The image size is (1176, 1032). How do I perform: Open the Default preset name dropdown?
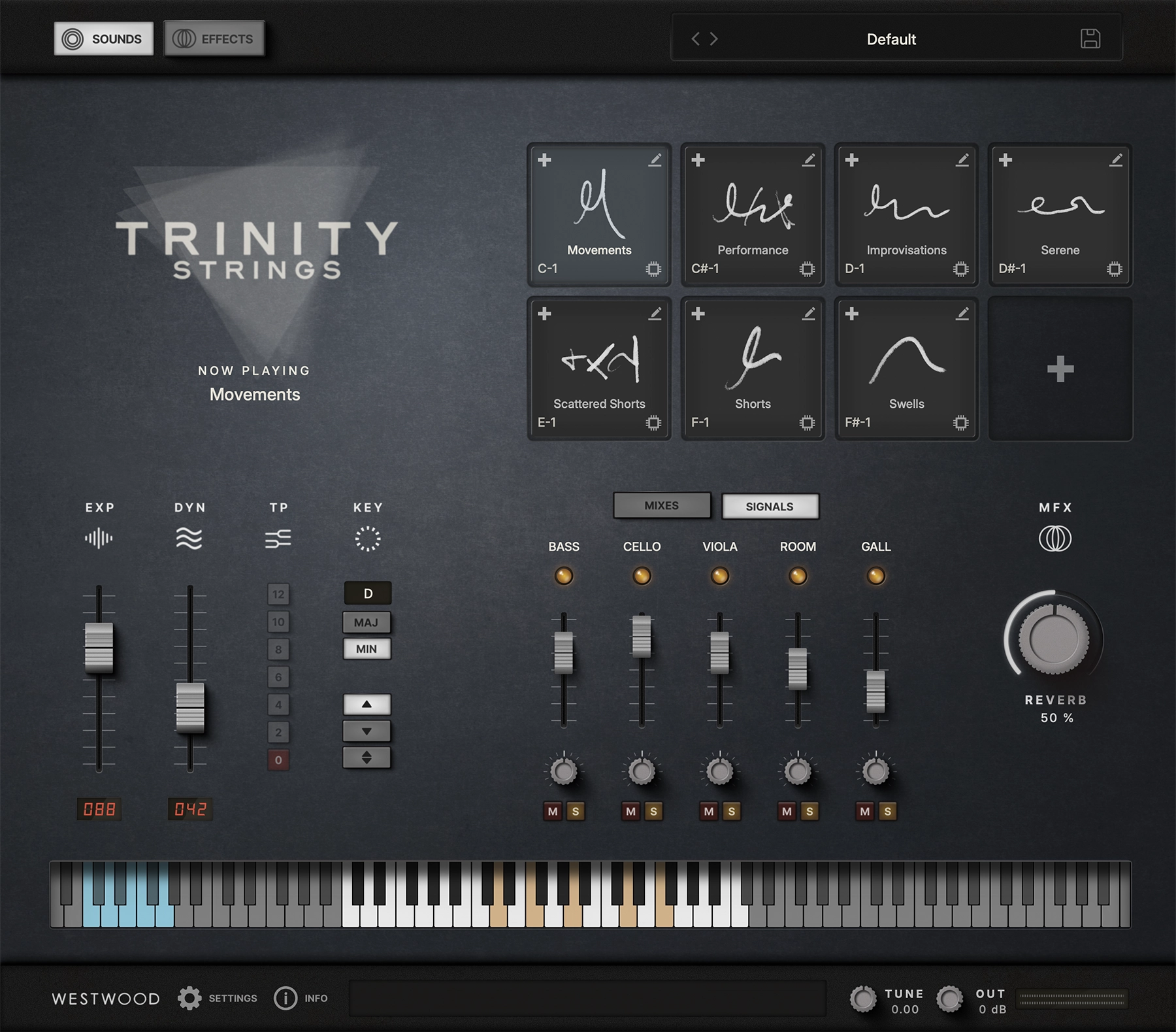click(891, 39)
